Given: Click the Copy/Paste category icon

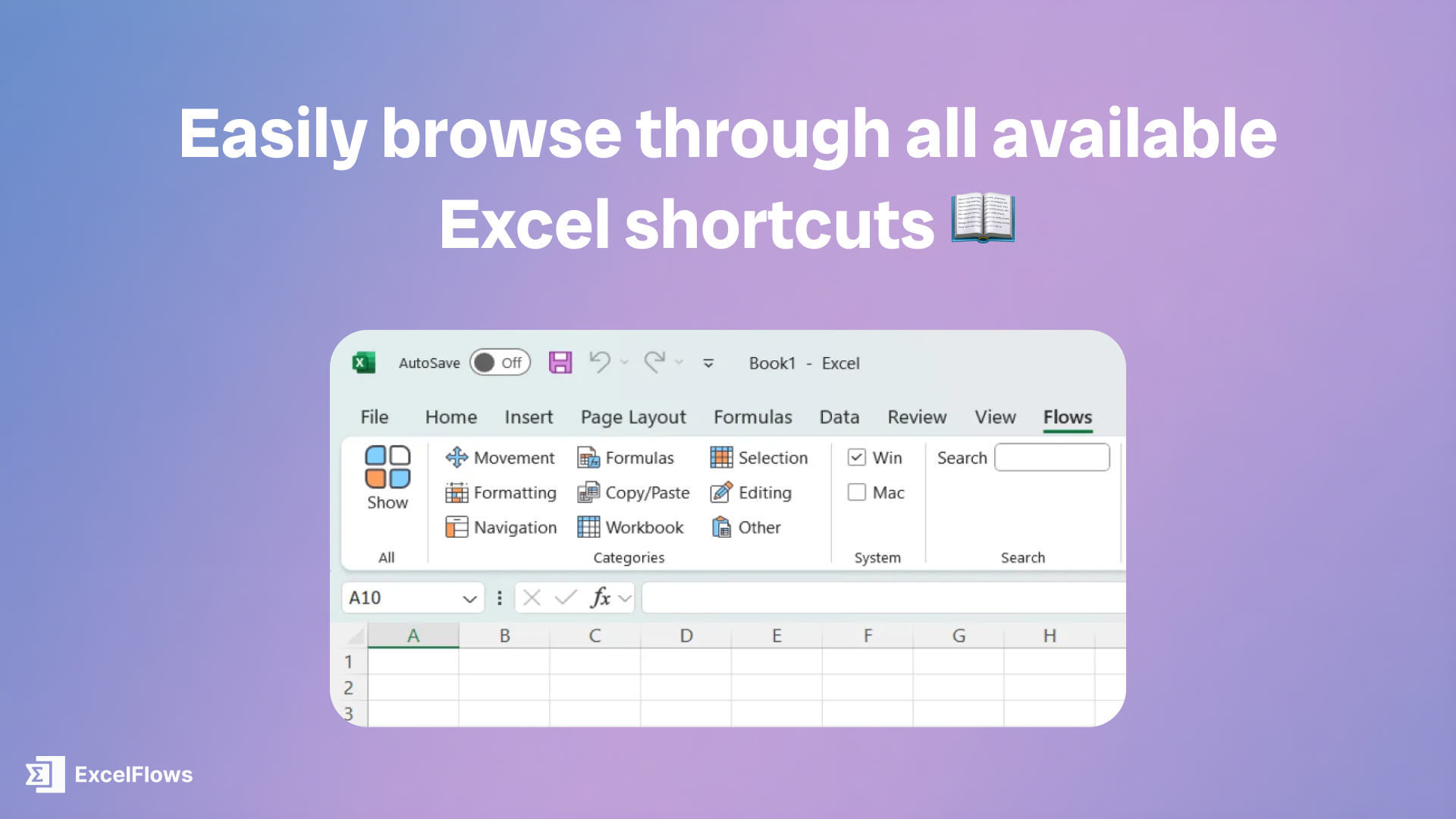Looking at the screenshot, I should tap(588, 493).
